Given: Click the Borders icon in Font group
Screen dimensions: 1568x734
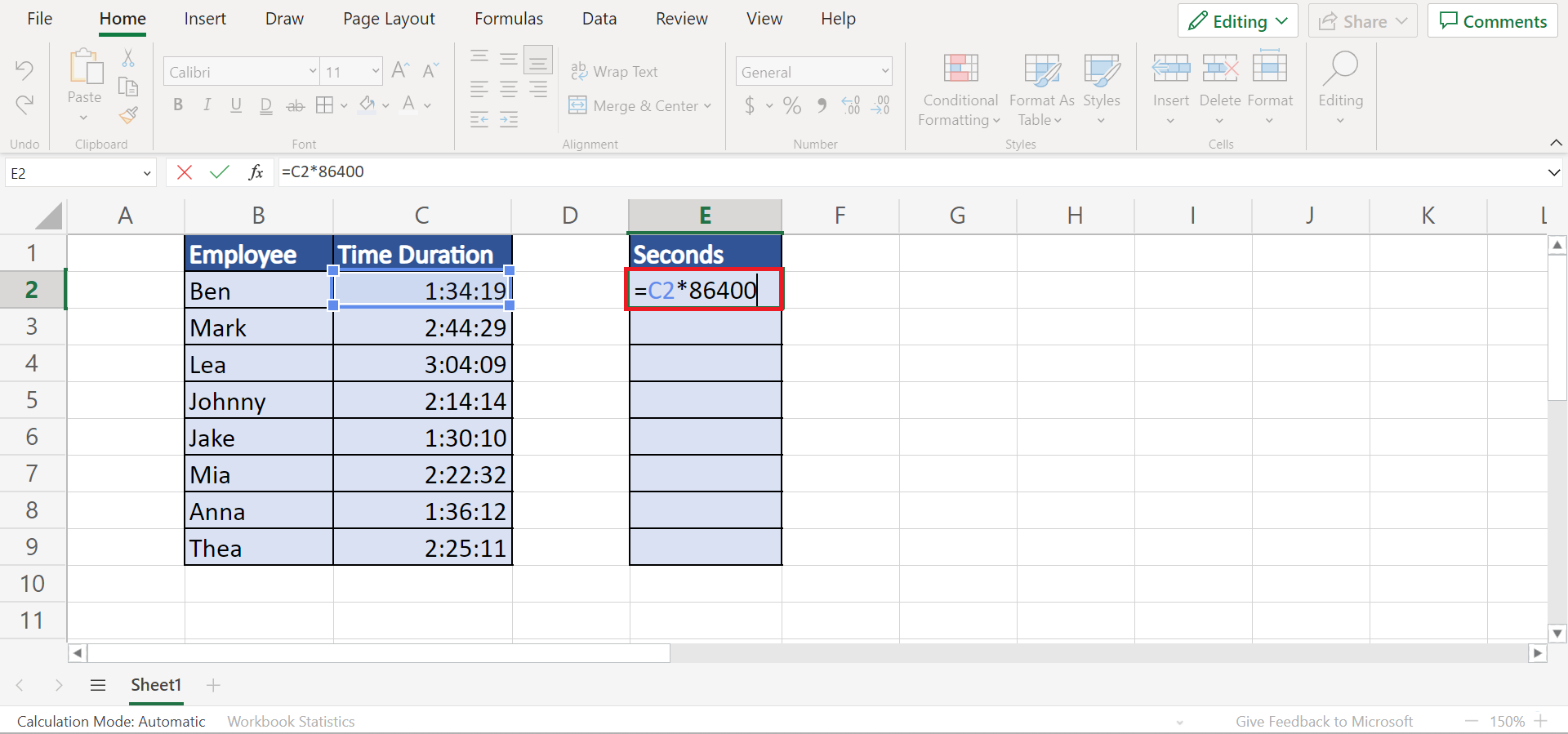Looking at the screenshot, I should [324, 105].
